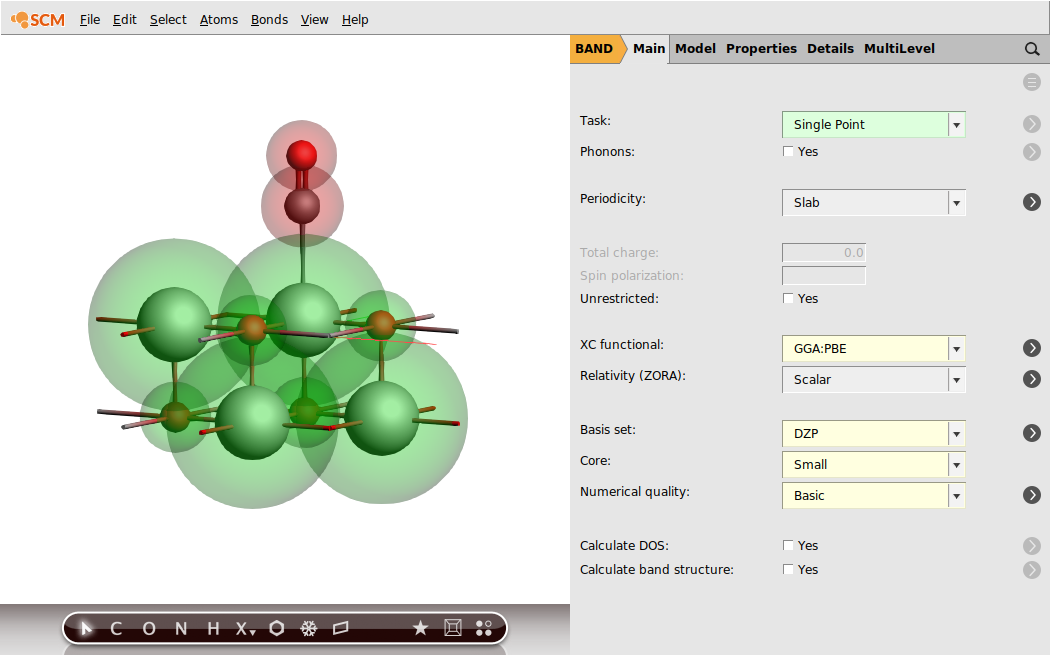This screenshot has width=1050, height=655.
Task: Choose the carbon C atom tool
Action: pos(116,628)
